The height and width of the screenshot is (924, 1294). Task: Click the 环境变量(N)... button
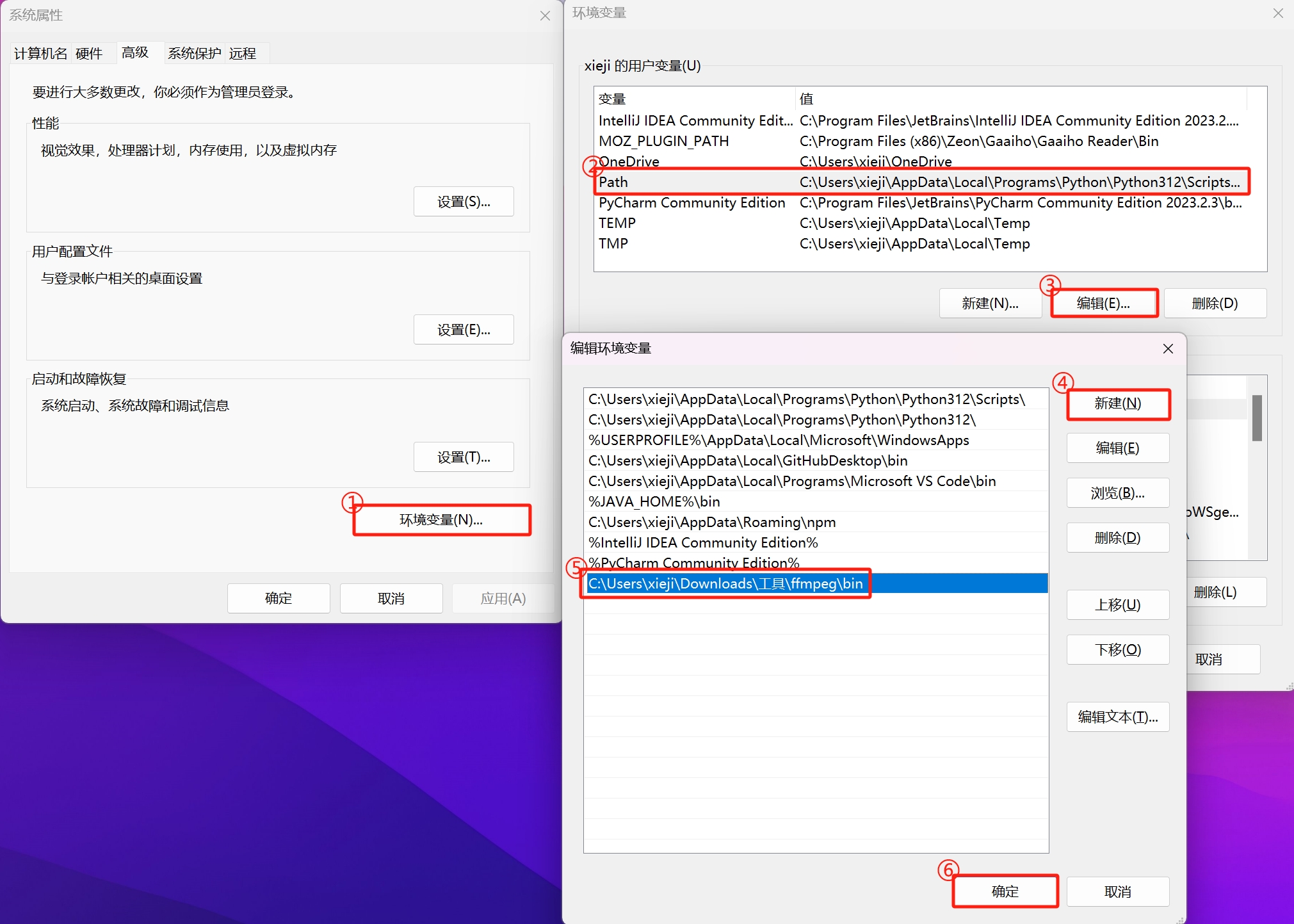(441, 520)
